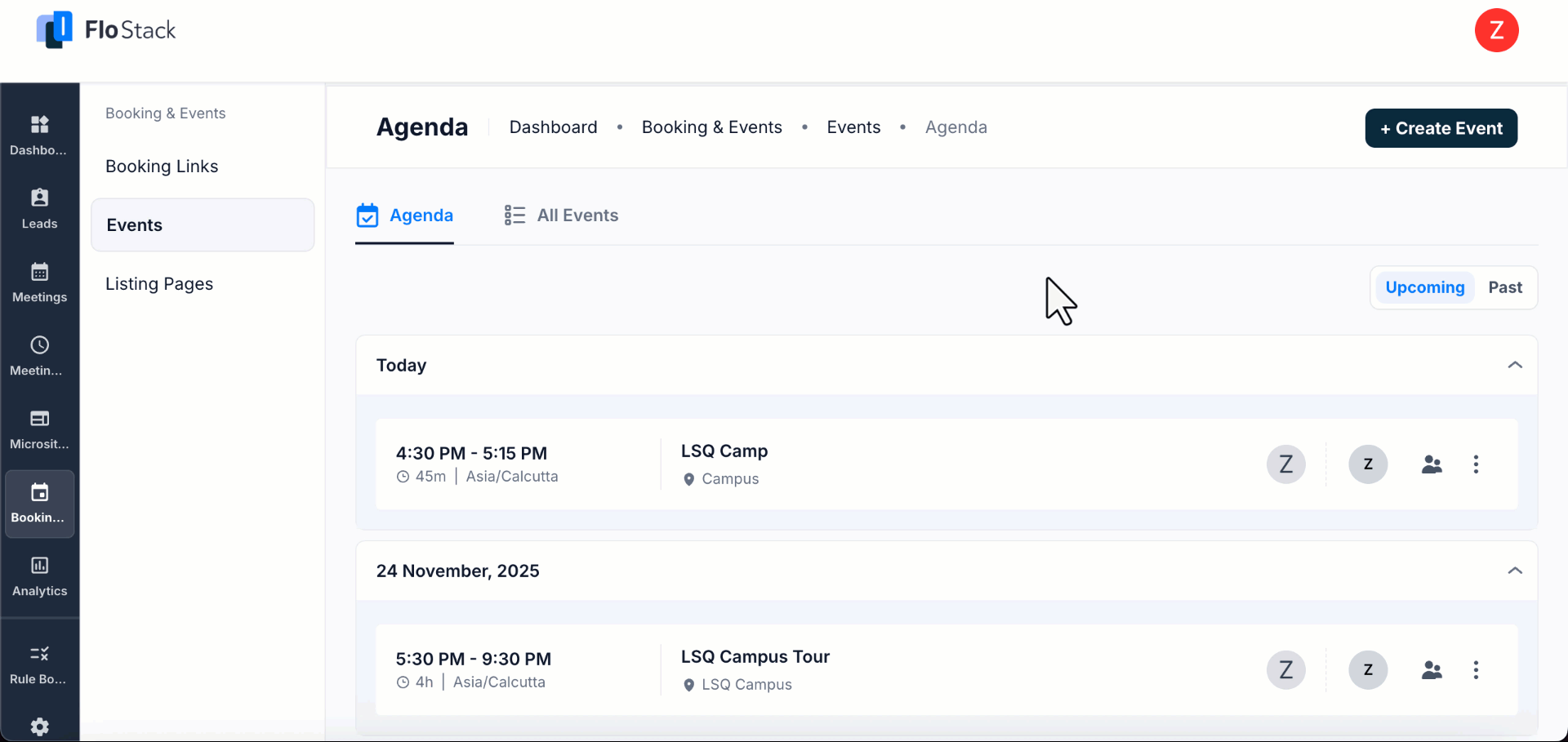Open the Microsites sidebar icon
This screenshot has width=1568, height=742.
pos(39,429)
